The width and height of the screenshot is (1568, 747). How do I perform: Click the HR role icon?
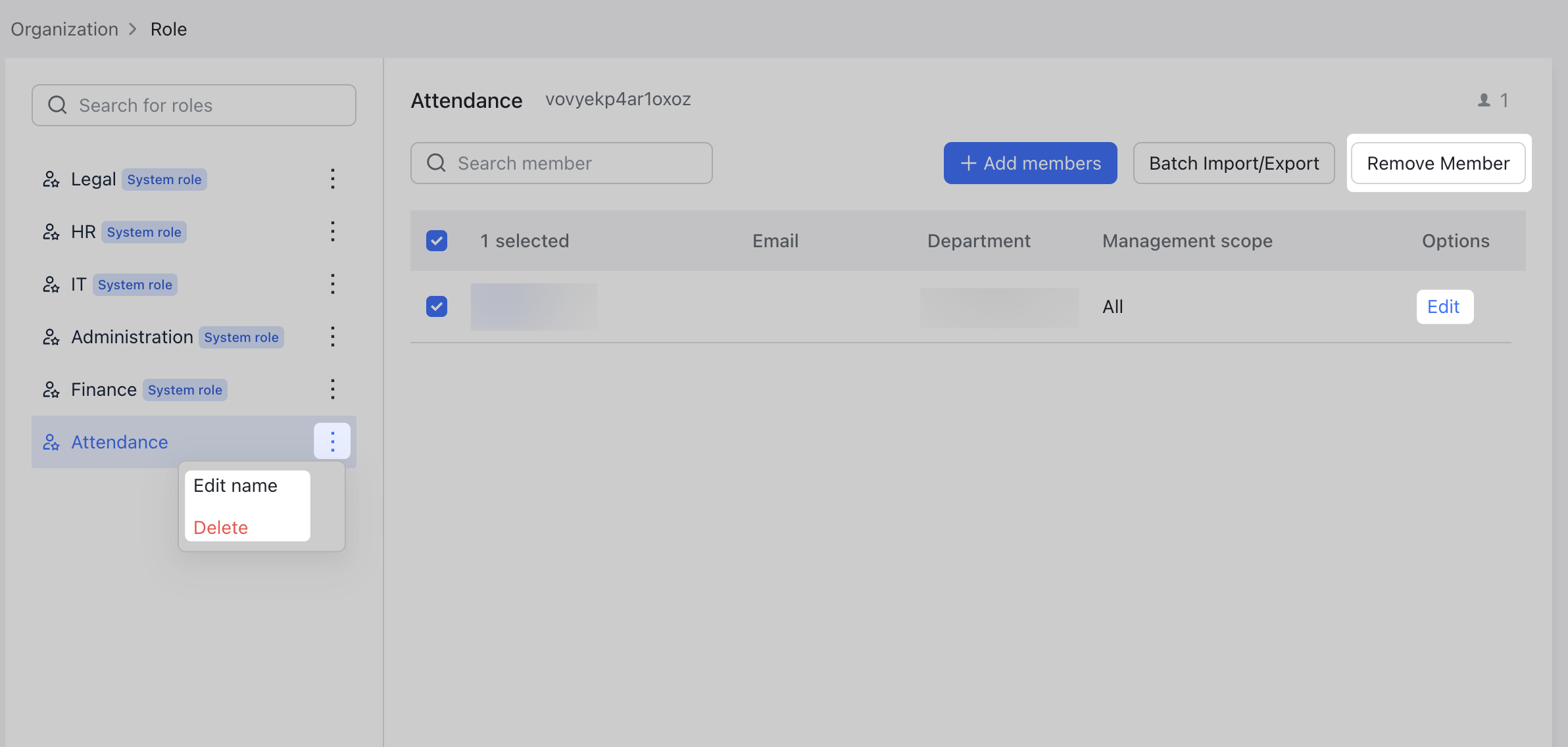coord(51,231)
